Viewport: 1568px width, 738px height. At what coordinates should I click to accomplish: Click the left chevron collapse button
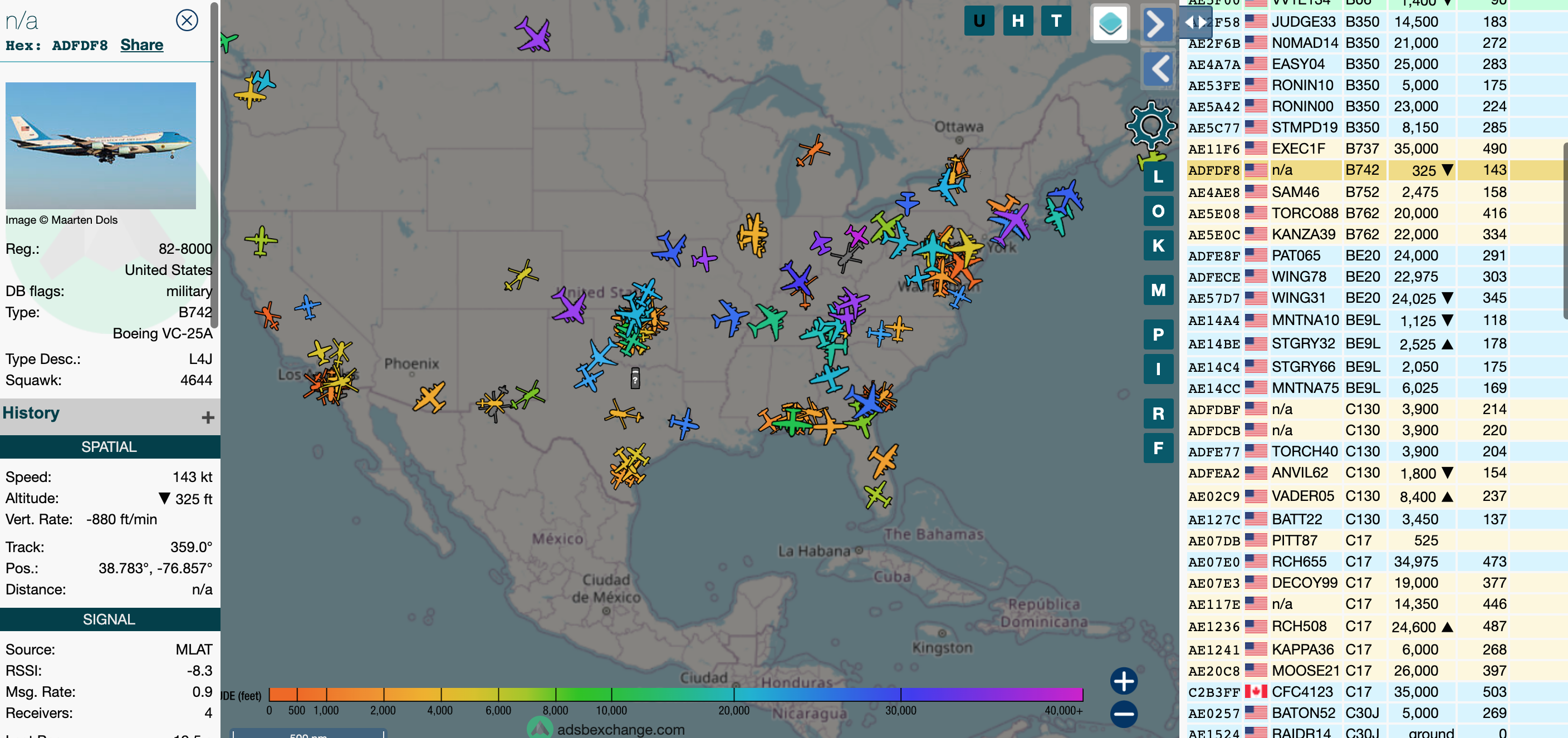coord(1158,68)
